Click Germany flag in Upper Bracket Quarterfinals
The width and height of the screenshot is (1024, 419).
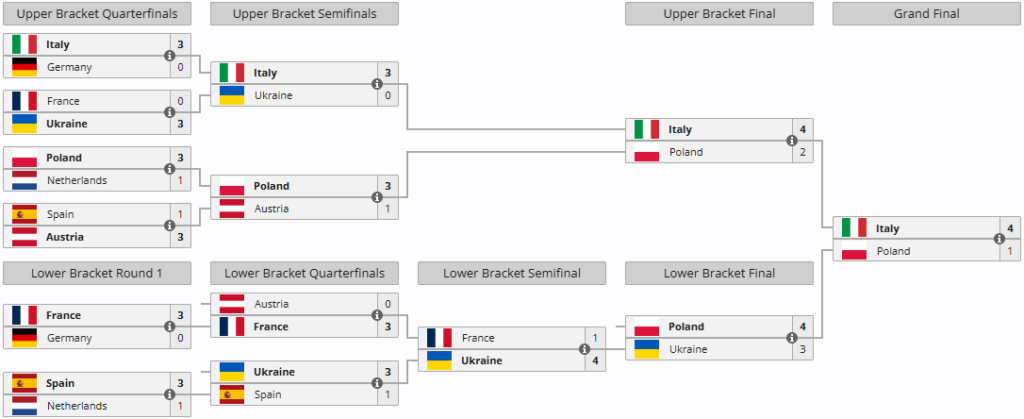[x=25, y=67]
